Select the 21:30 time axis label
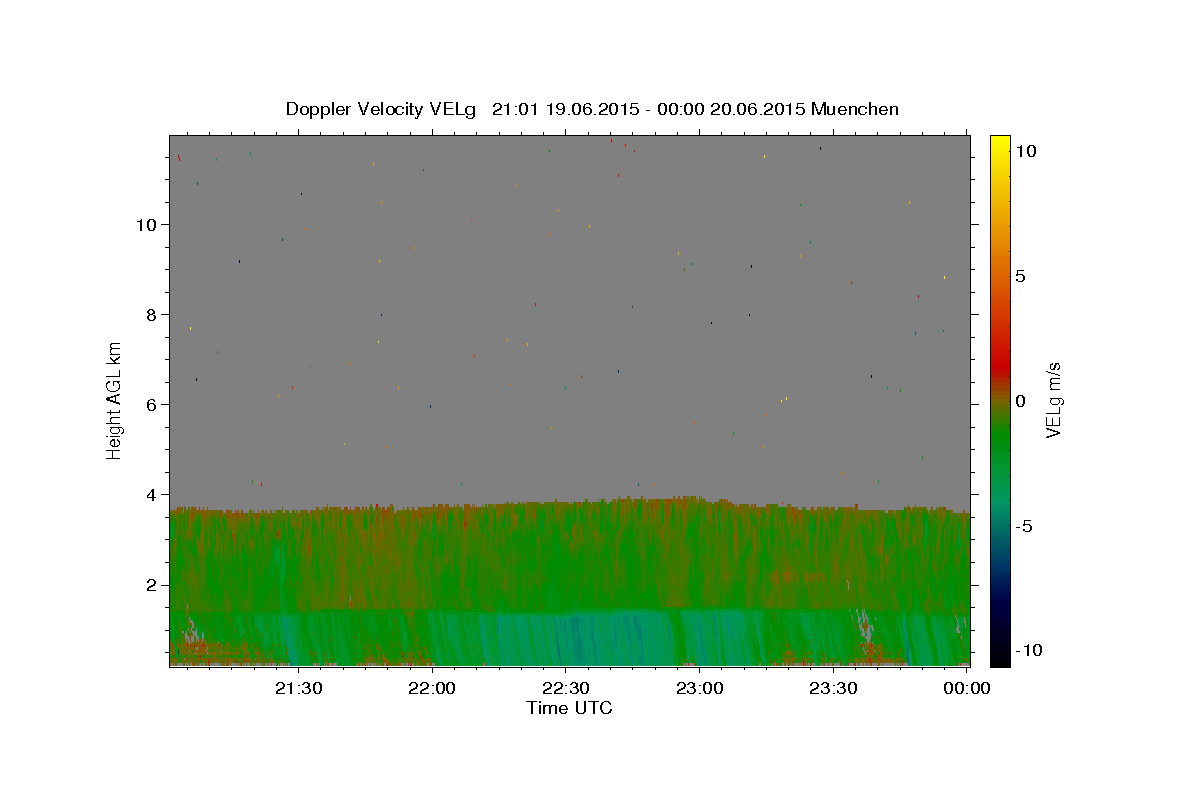The width and height of the screenshot is (1200, 800). click(x=298, y=688)
